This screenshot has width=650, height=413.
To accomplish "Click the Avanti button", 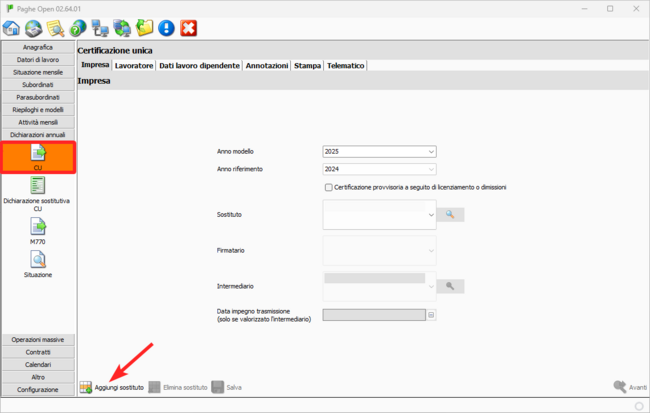I will click(x=630, y=386).
